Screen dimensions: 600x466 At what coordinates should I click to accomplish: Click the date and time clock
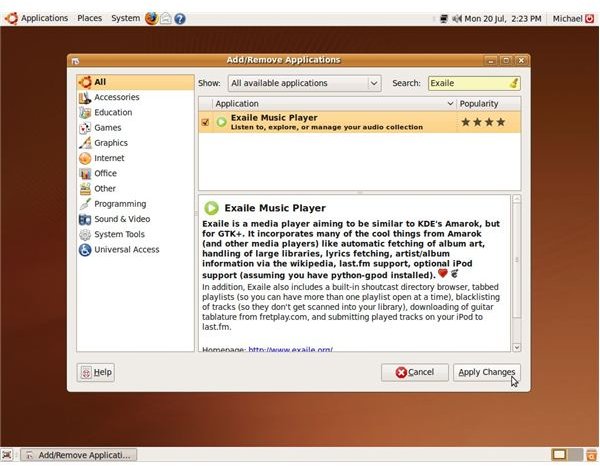[503, 18]
